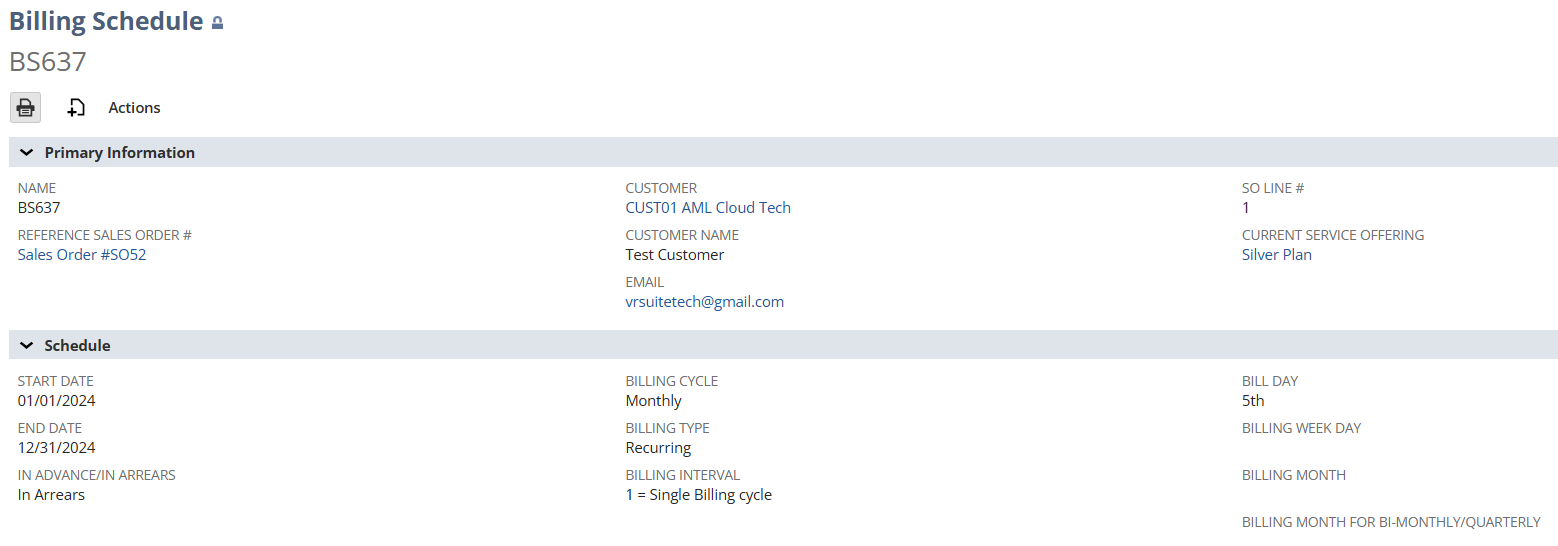
Task: Click the Schedule section header title
Action: 78,346
